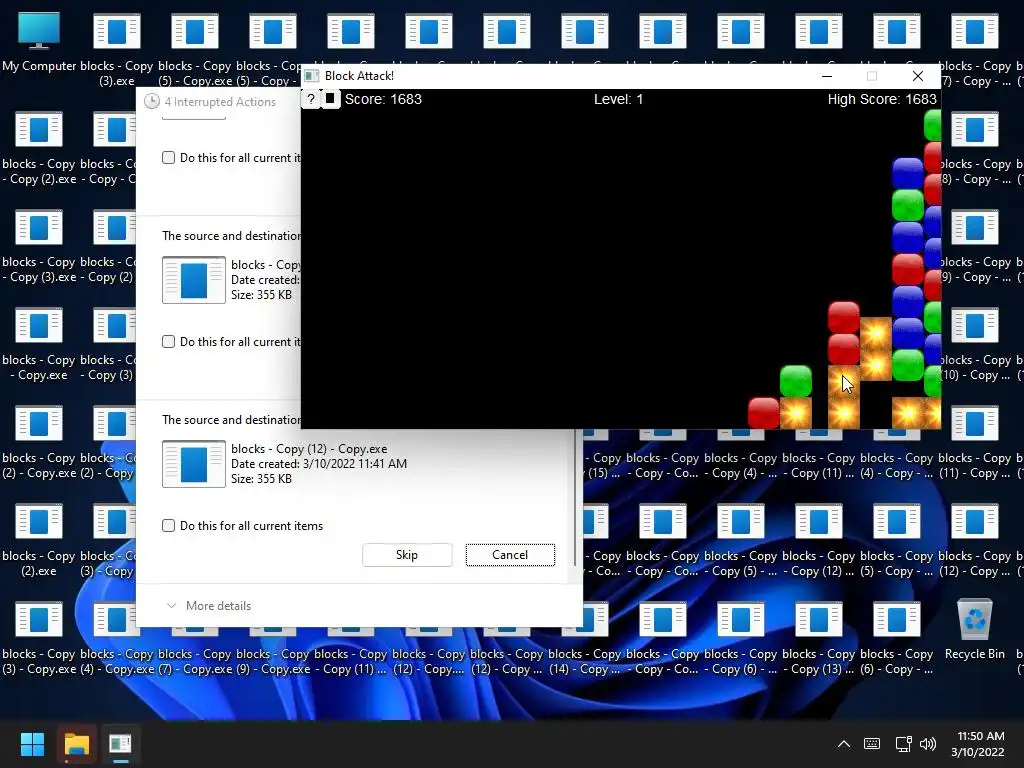This screenshot has height=768, width=1024.
Task: Click the Block Attack! title bar text
Action: click(359, 76)
